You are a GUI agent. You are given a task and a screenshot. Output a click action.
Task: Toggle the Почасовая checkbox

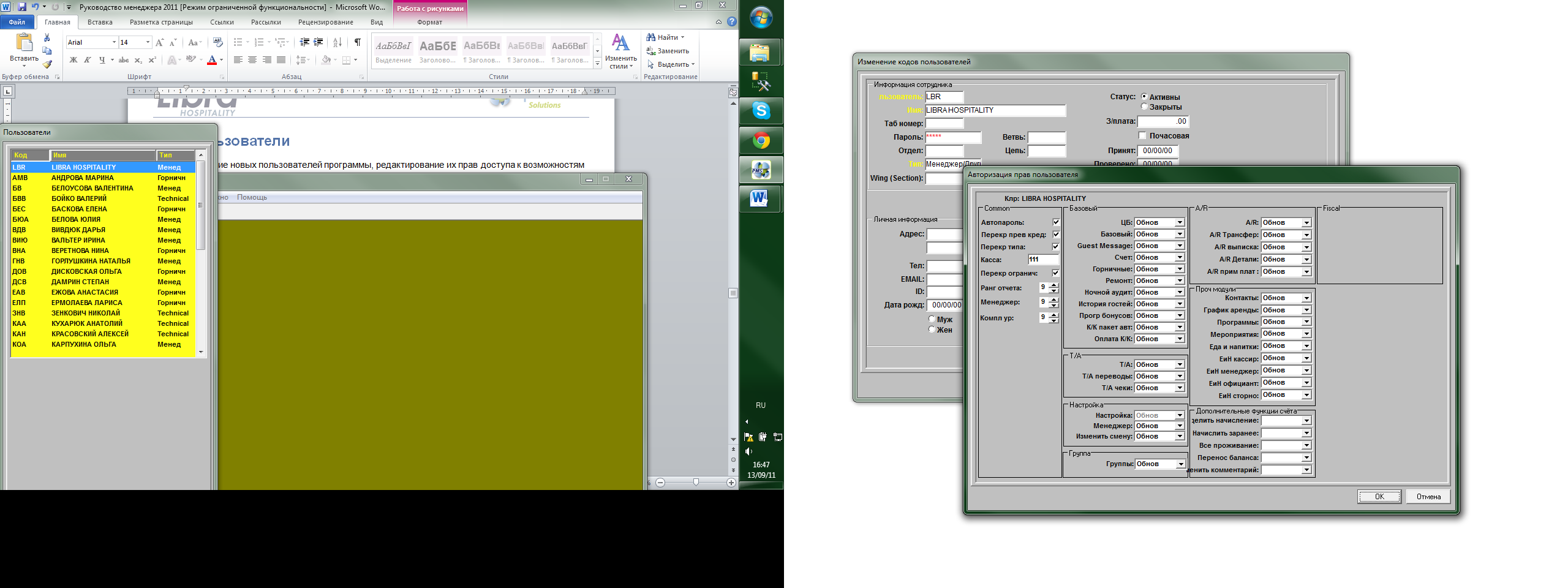[x=1142, y=135]
